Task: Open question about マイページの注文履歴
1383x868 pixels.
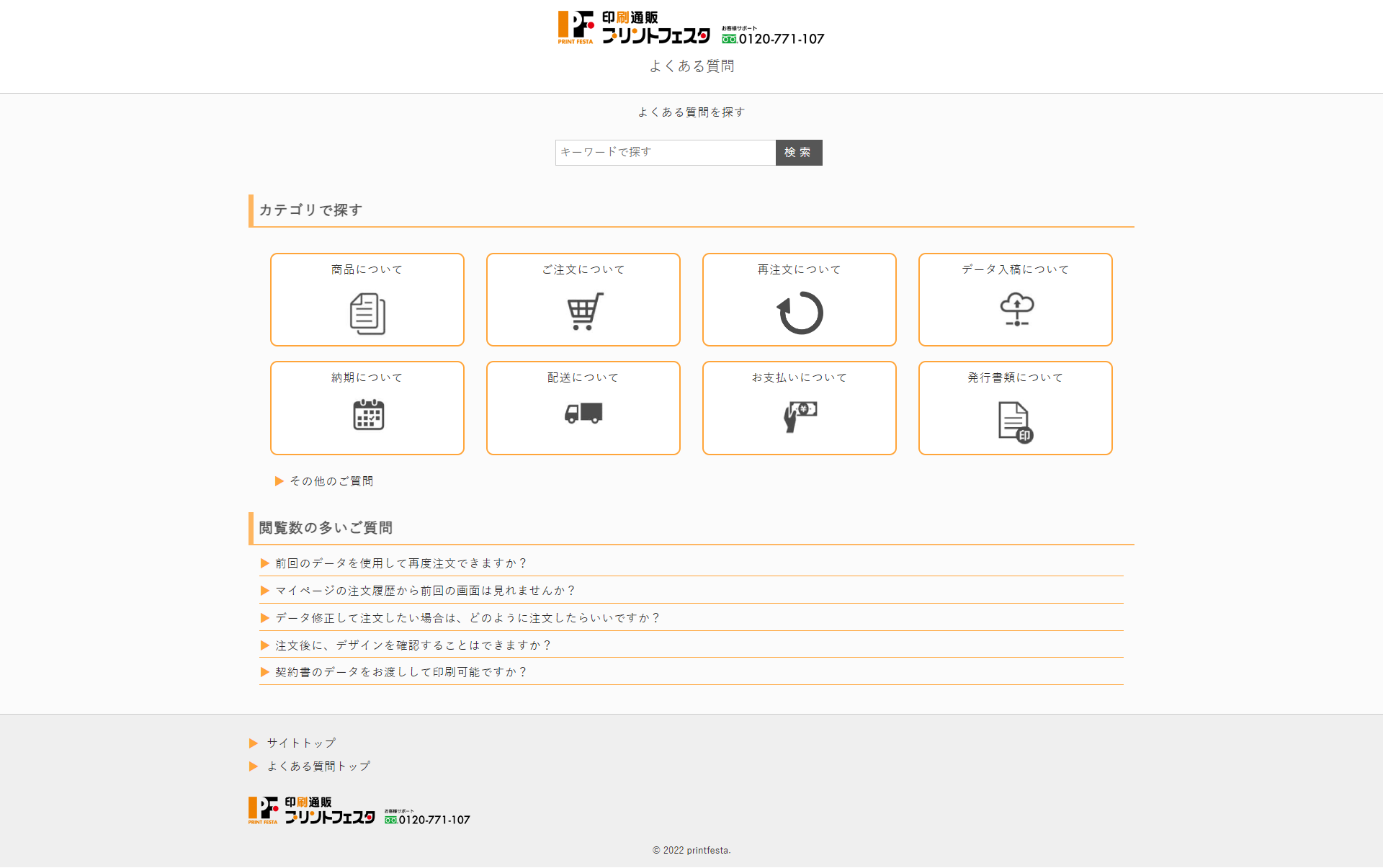Action: [x=425, y=591]
